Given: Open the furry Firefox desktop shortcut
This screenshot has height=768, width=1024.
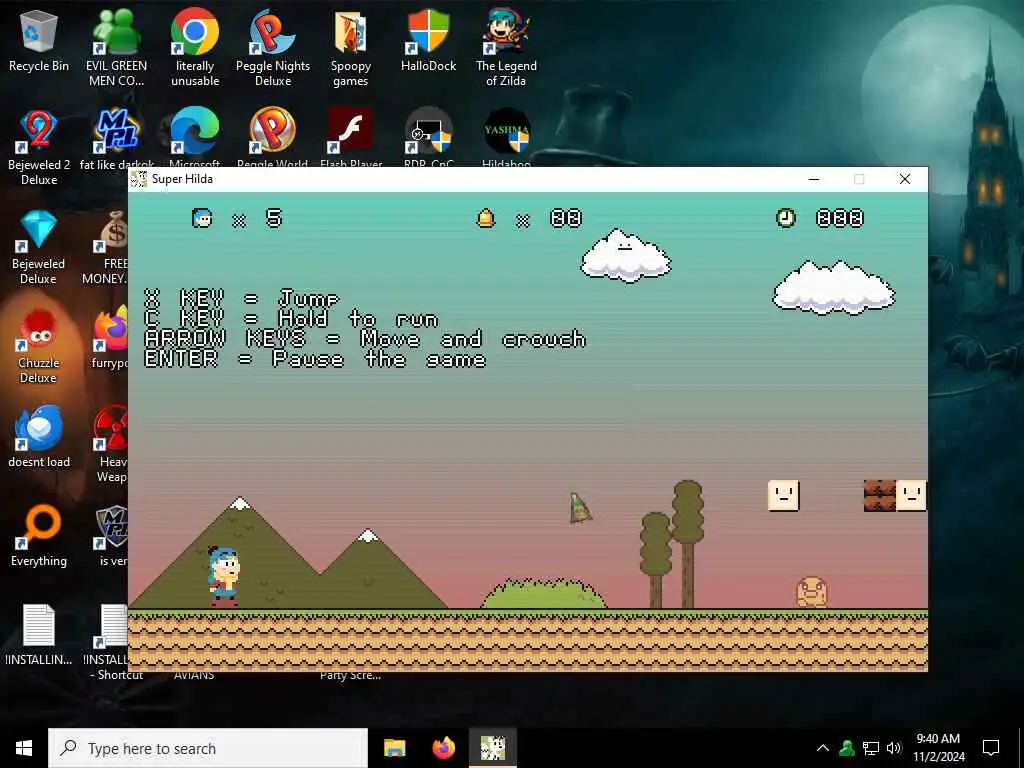Looking at the screenshot, I should tap(110, 340).
